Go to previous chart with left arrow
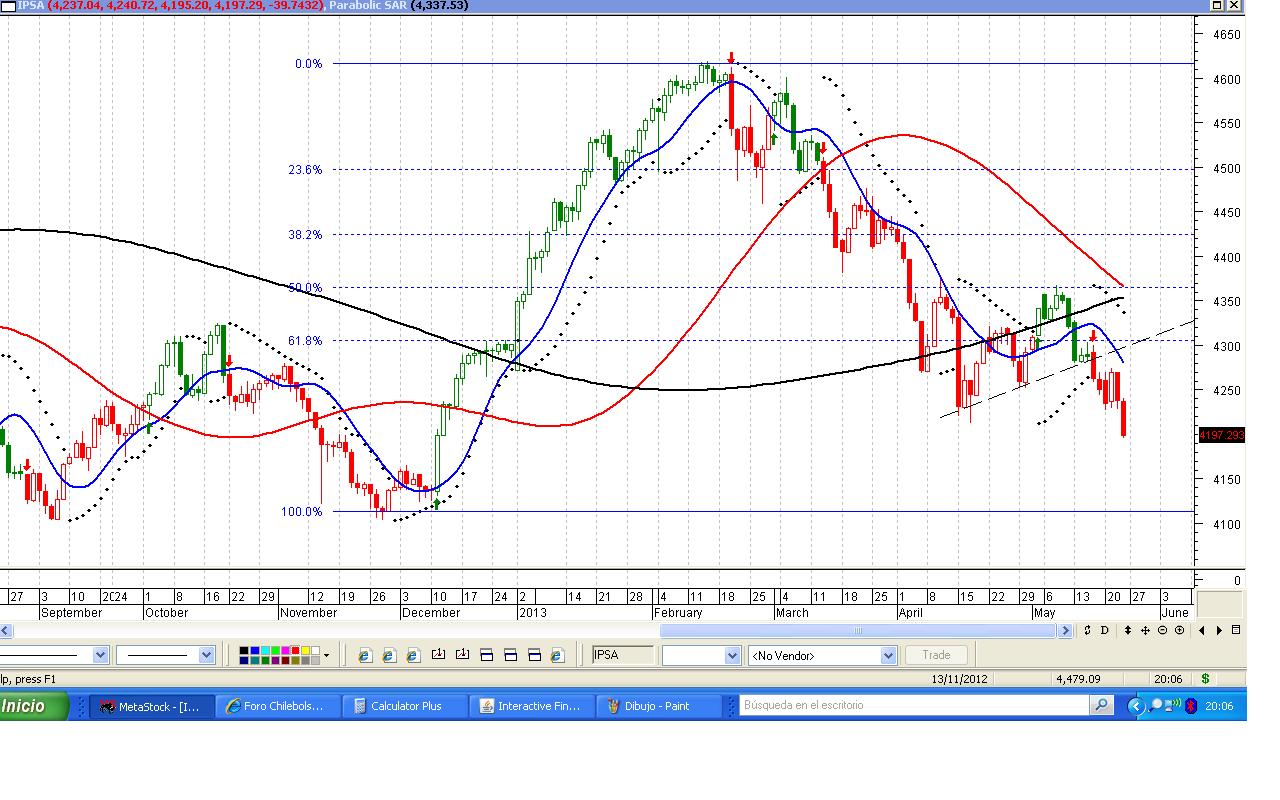 (x=1202, y=630)
